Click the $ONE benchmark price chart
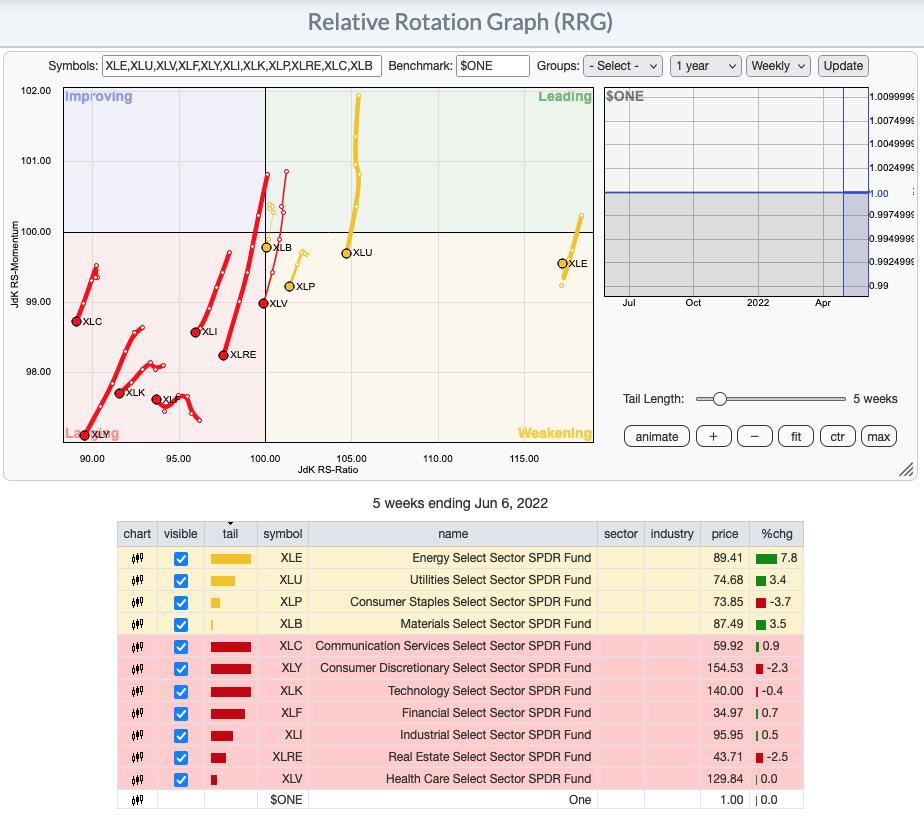Viewport: 924px width, 815px height. point(736,192)
